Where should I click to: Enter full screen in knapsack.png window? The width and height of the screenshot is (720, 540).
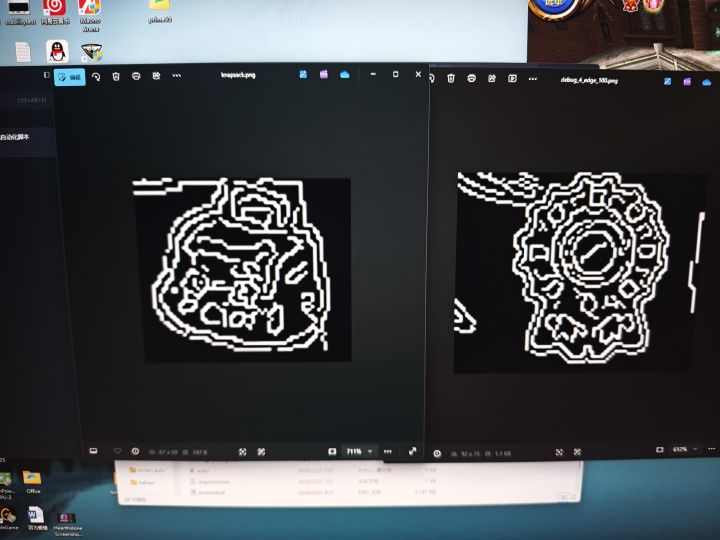[x=412, y=451]
